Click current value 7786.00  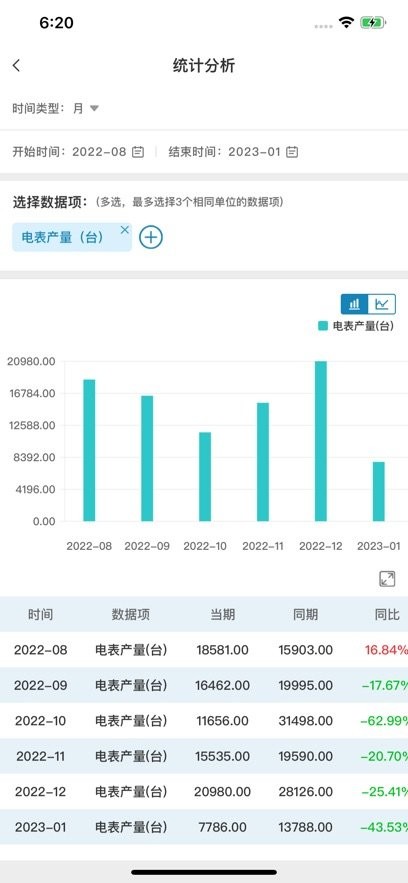click(x=223, y=827)
